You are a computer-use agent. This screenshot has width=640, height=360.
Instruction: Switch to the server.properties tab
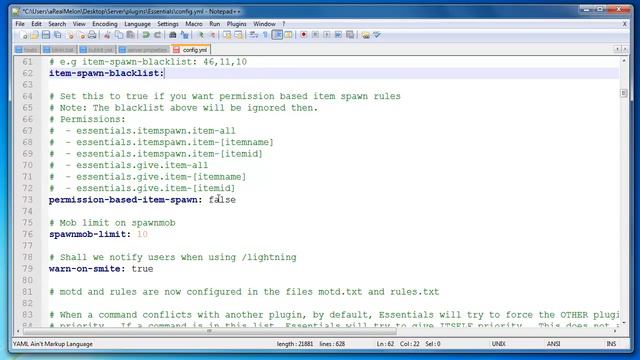pos(143,50)
